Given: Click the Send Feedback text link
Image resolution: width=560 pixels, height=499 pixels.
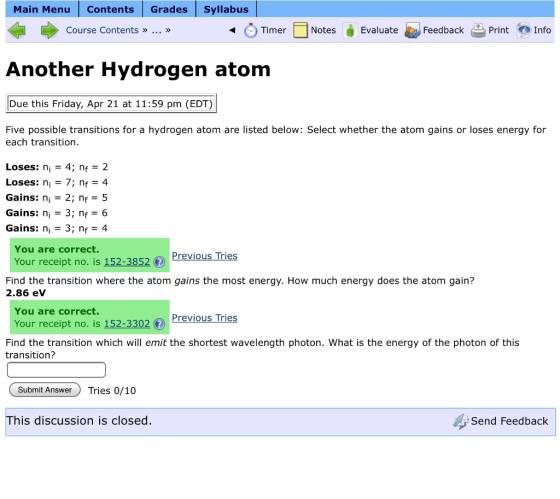Looking at the screenshot, I should (509, 421).
